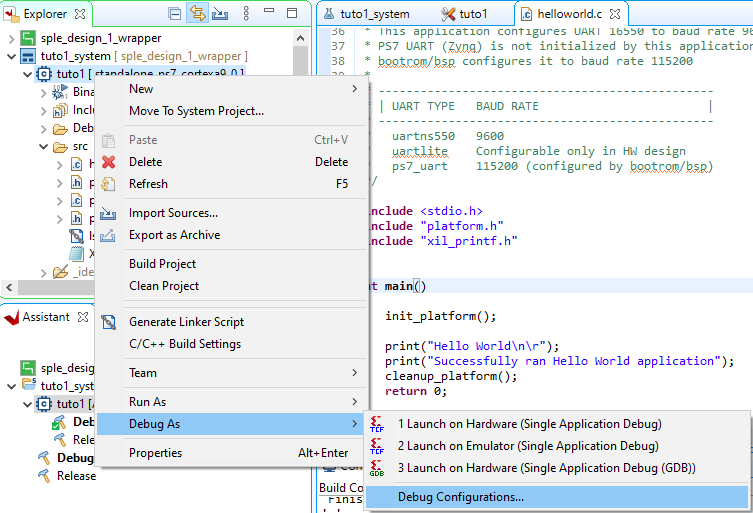The width and height of the screenshot is (753, 513).
Task: Choose Generate Linker Script
Action: [x=232, y=322]
